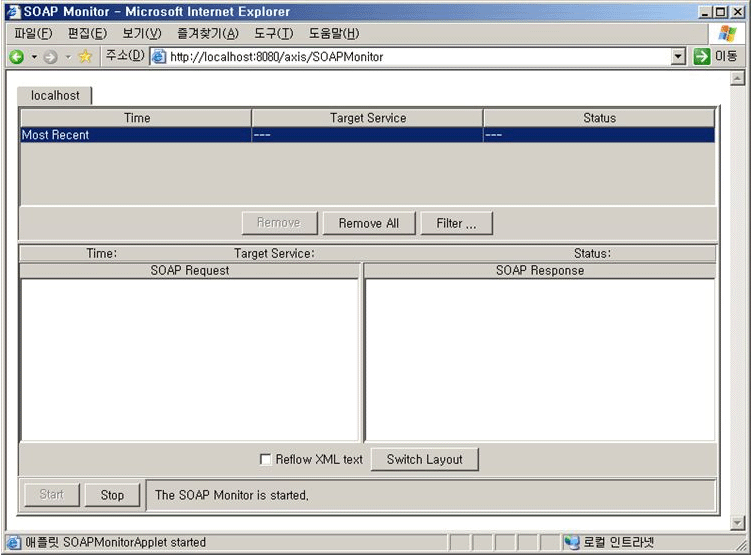The width and height of the screenshot is (751, 556).
Task: Click the page scrollbar down arrow
Action: coord(738,523)
